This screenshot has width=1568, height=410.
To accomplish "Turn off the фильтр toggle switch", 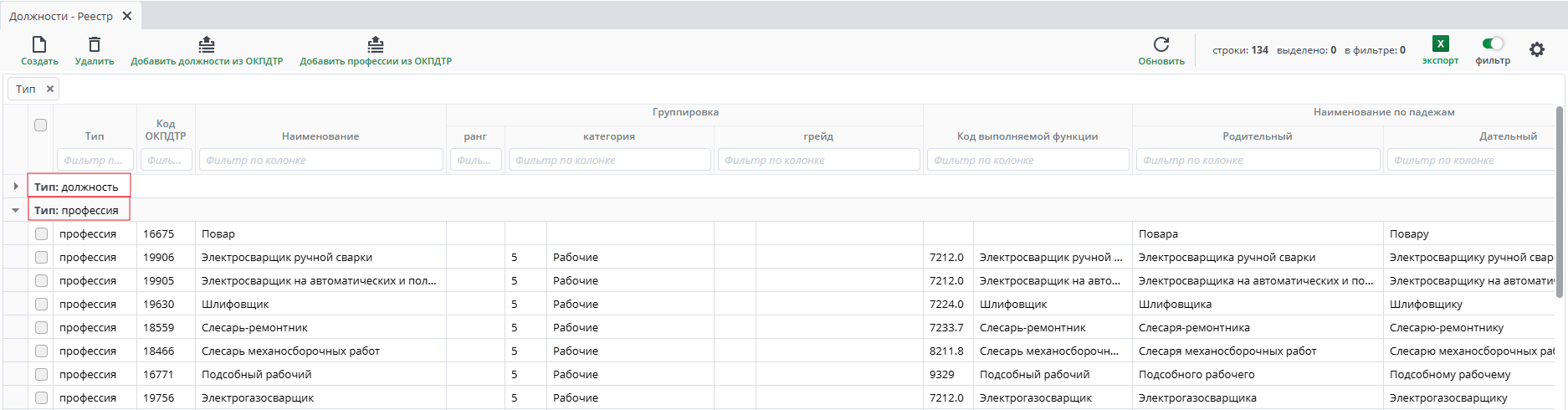I will [1493, 44].
